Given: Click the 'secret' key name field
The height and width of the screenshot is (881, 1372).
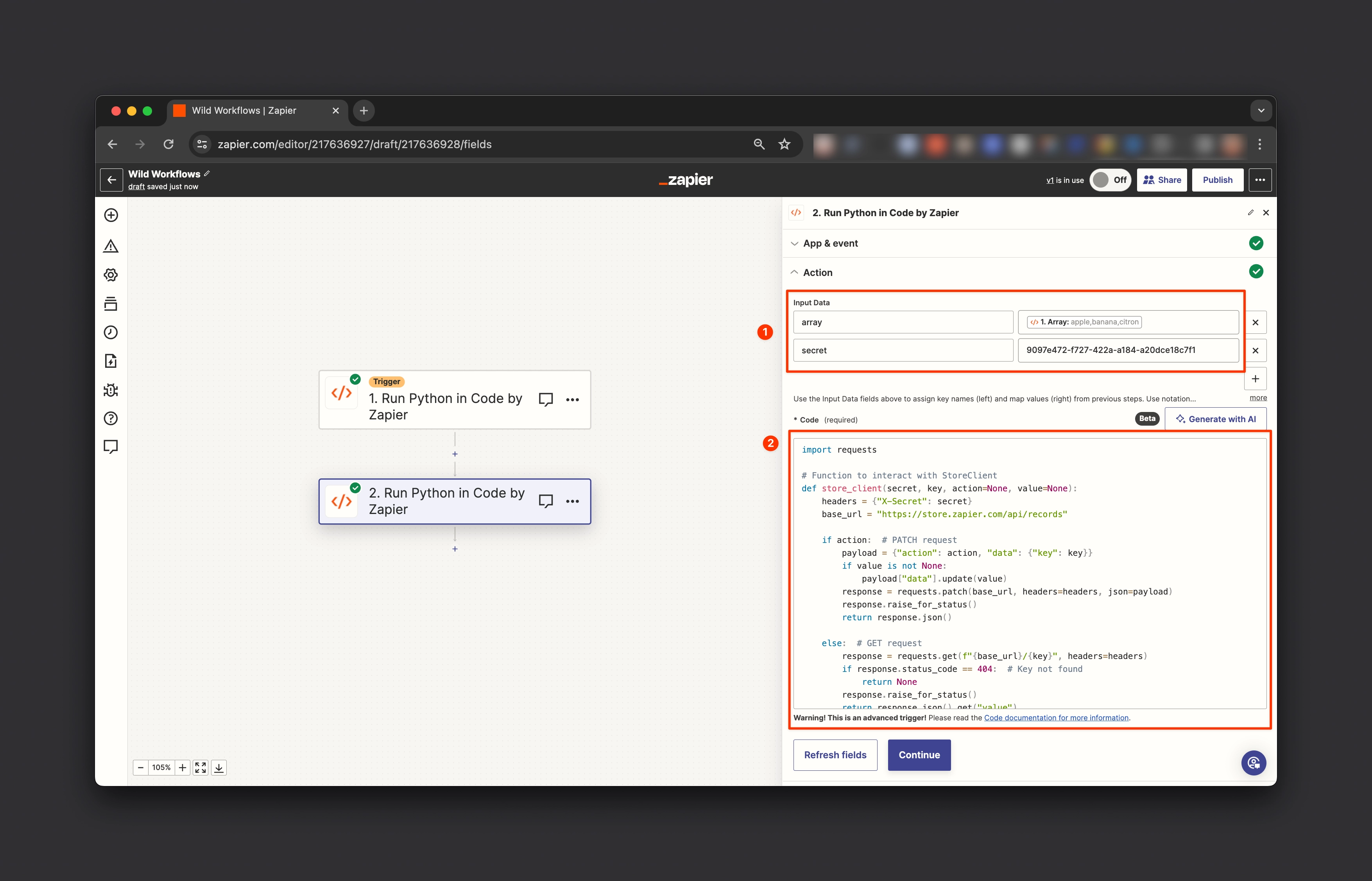Looking at the screenshot, I should coord(903,350).
